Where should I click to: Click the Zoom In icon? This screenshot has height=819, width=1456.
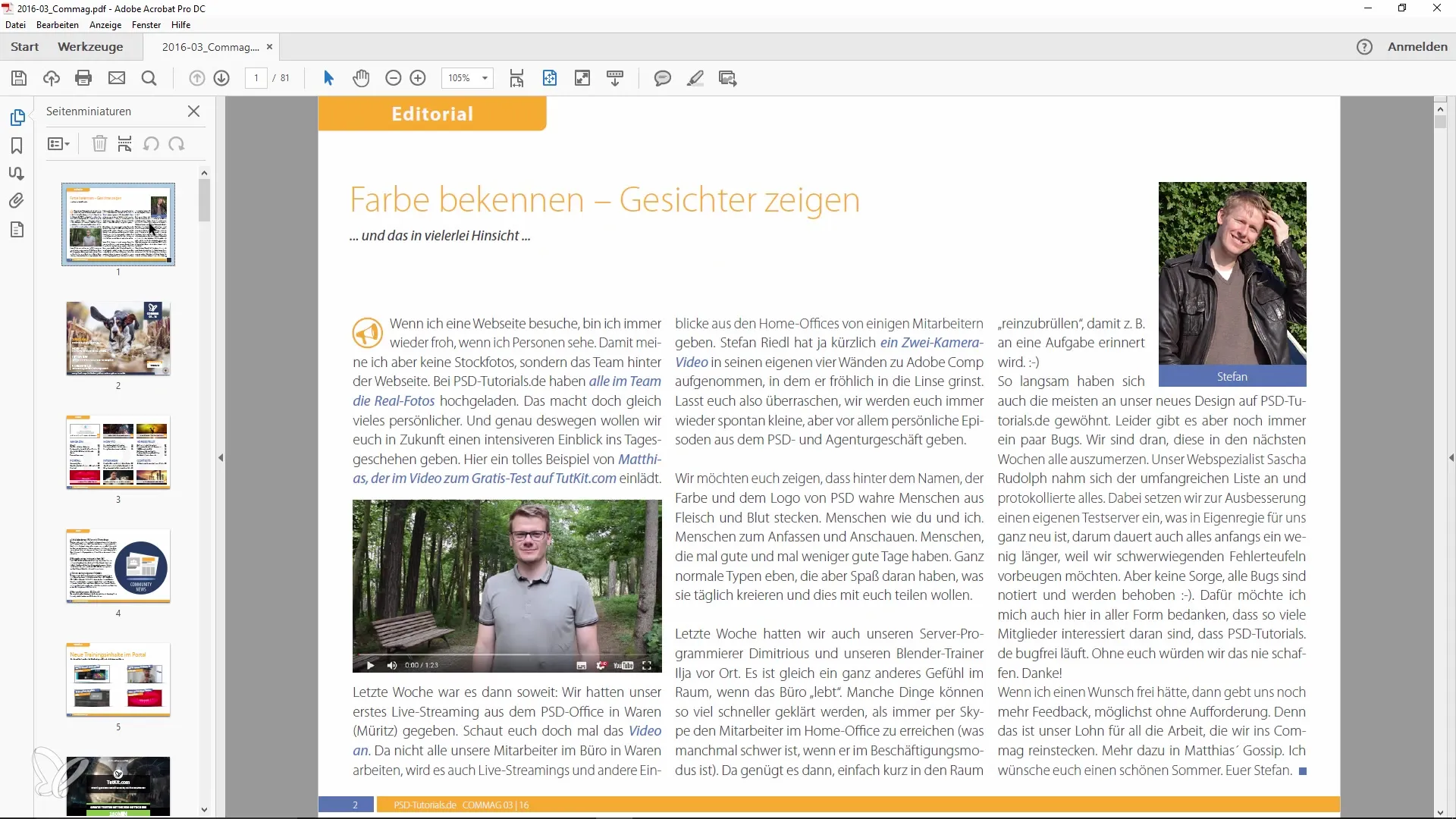418,78
